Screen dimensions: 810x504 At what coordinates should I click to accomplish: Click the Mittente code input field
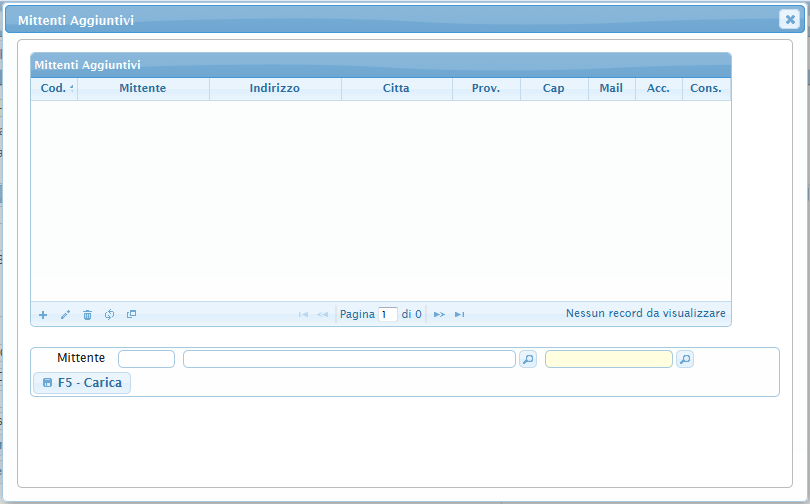[x=146, y=359]
